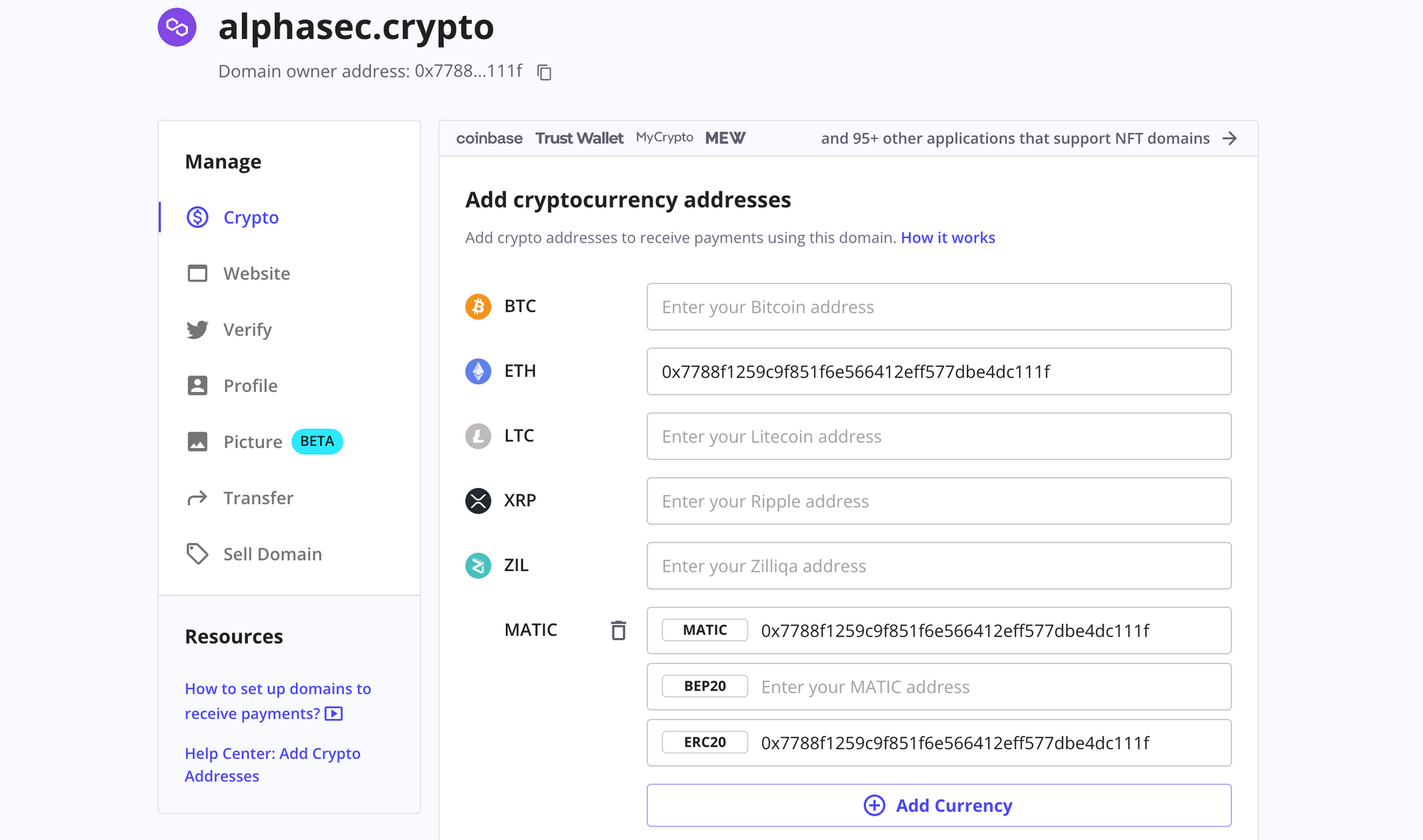Focus the Zilliqa address field
This screenshot has width=1423, height=840.
click(938, 565)
